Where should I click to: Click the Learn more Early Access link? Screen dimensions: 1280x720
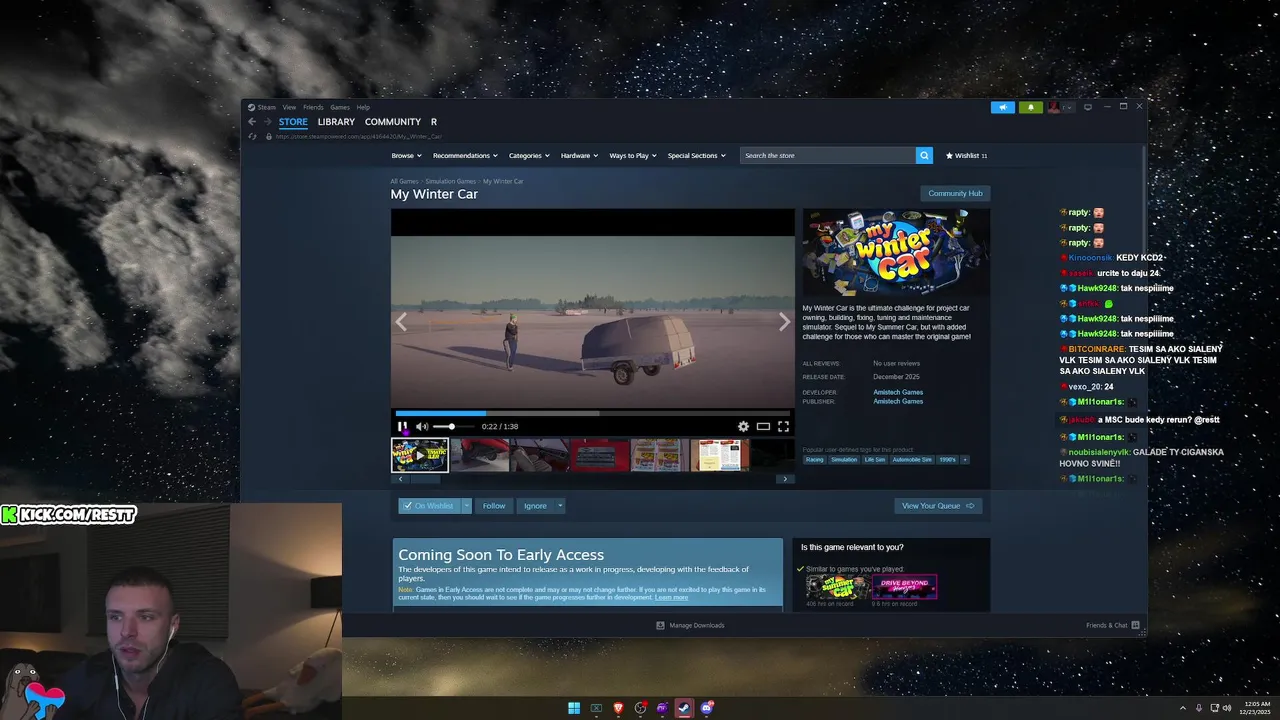pos(671,597)
